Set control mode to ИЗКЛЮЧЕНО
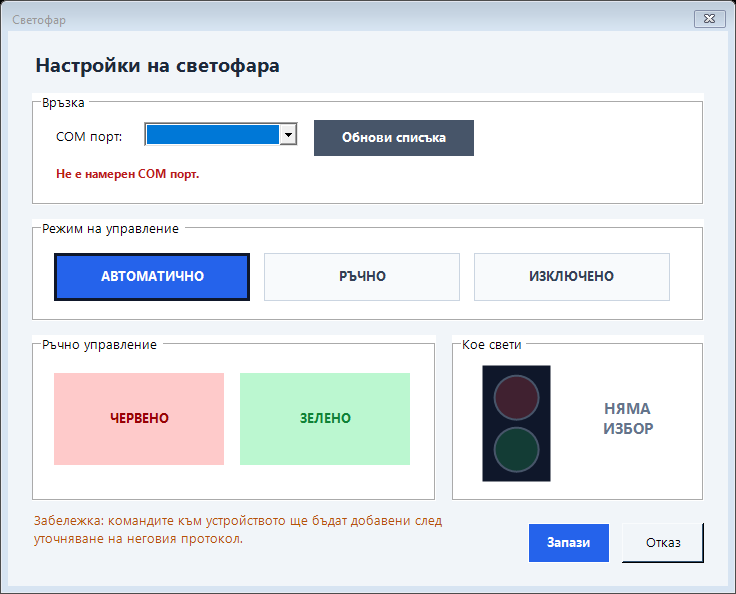The height and width of the screenshot is (594, 736). click(x=572, y=277)
